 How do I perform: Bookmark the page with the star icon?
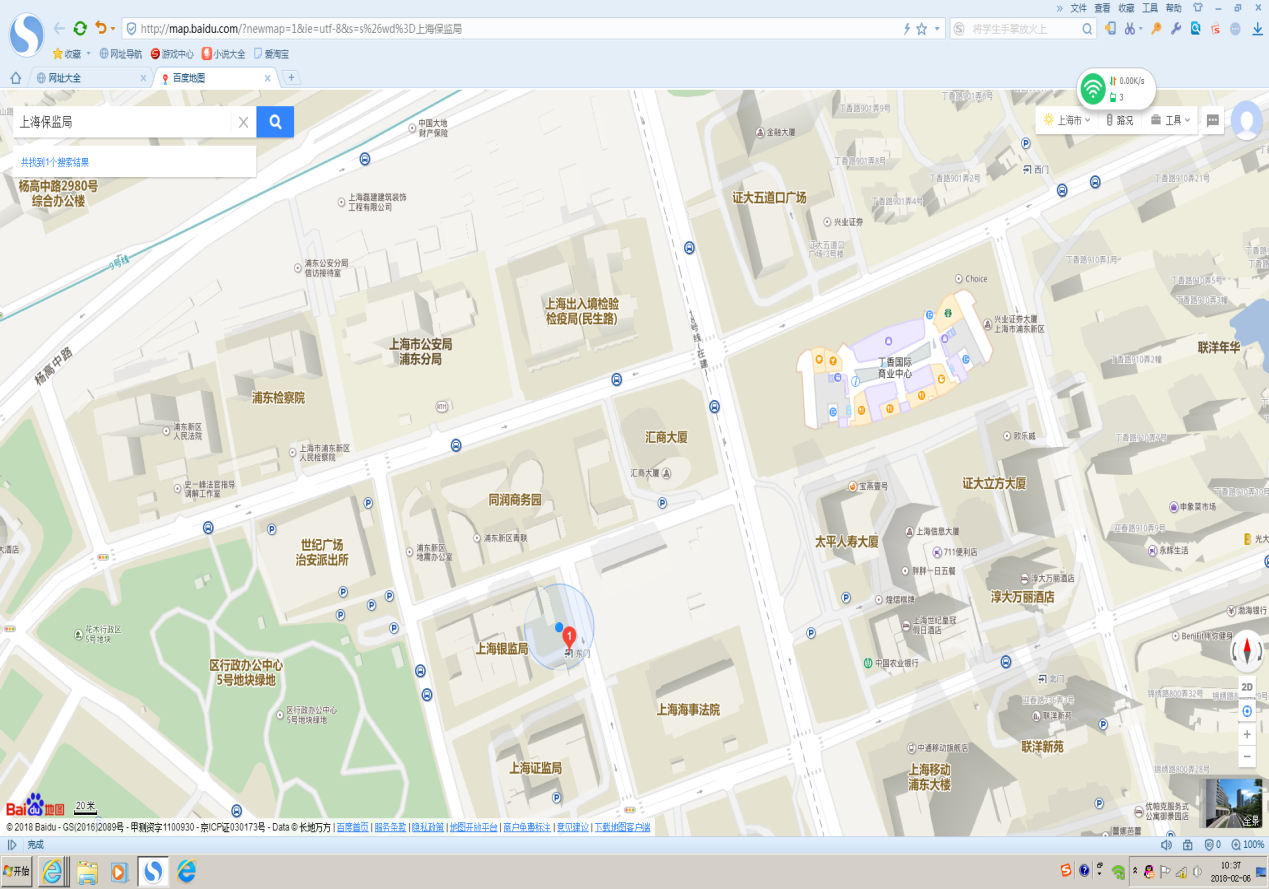click(x=921, y=29)
